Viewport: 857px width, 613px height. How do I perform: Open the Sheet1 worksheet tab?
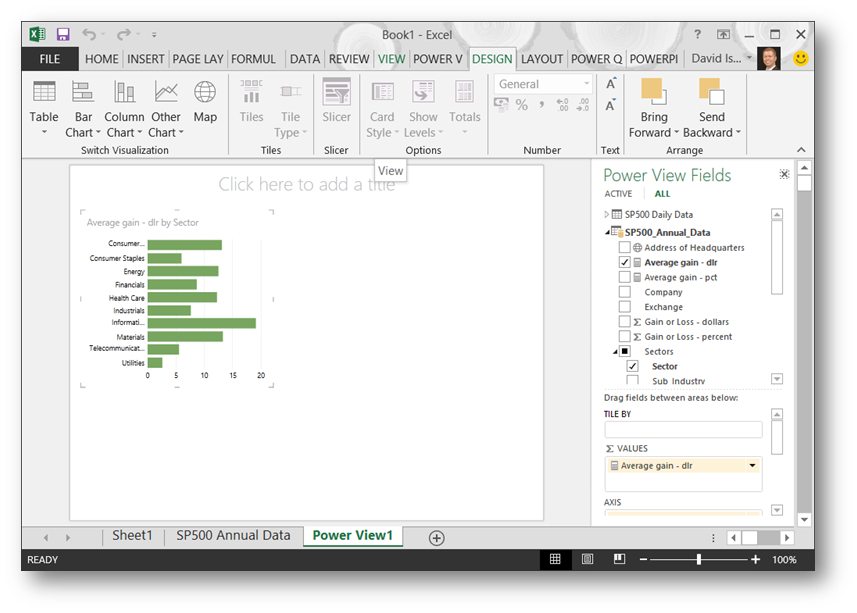click(x=132, y=535)
